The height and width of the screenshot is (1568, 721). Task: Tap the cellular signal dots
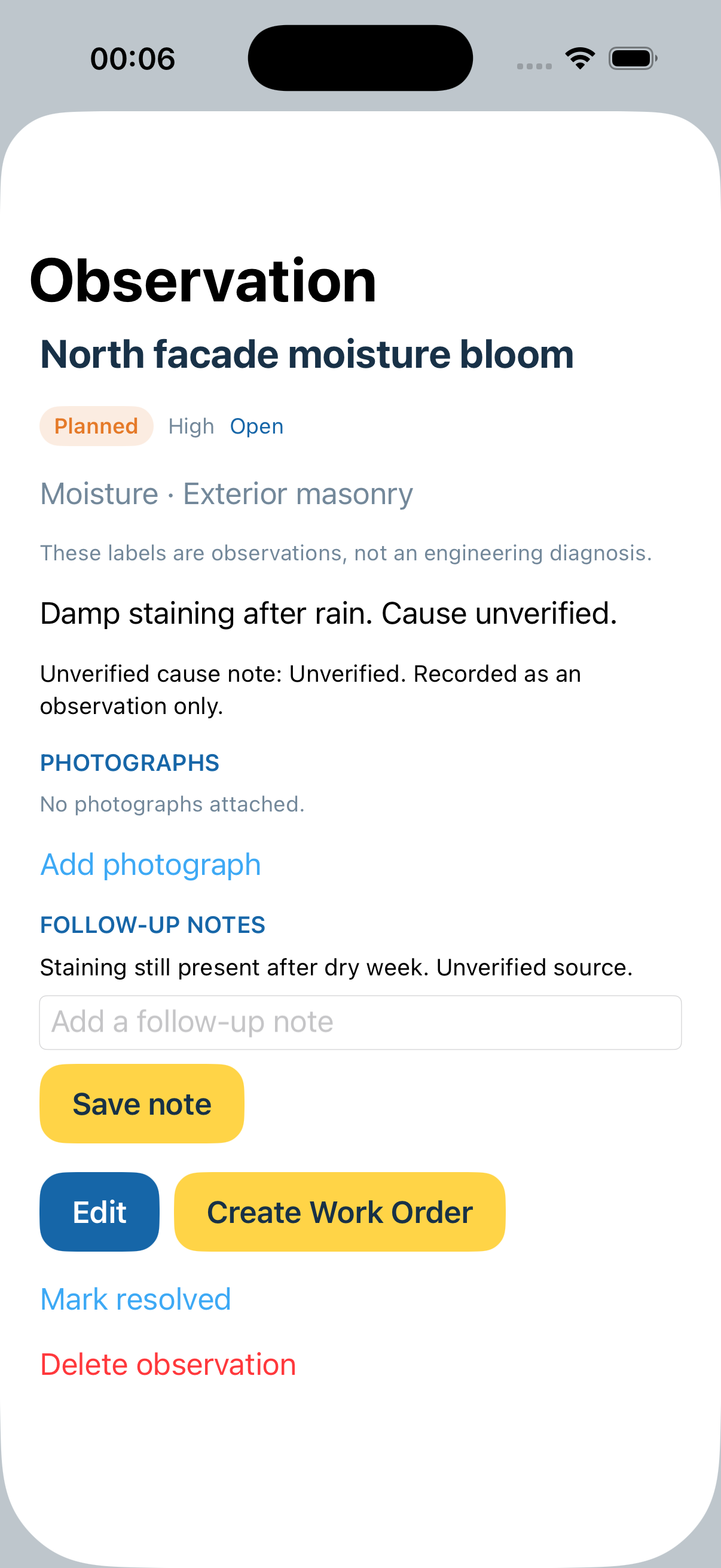(534, 66)
